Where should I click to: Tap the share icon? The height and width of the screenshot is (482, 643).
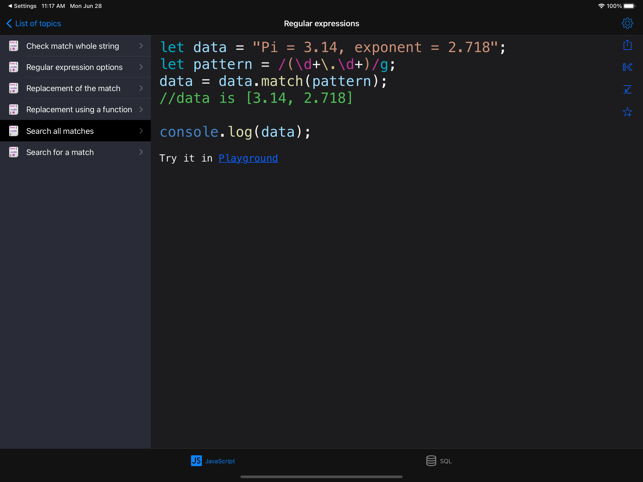[627, 45]
